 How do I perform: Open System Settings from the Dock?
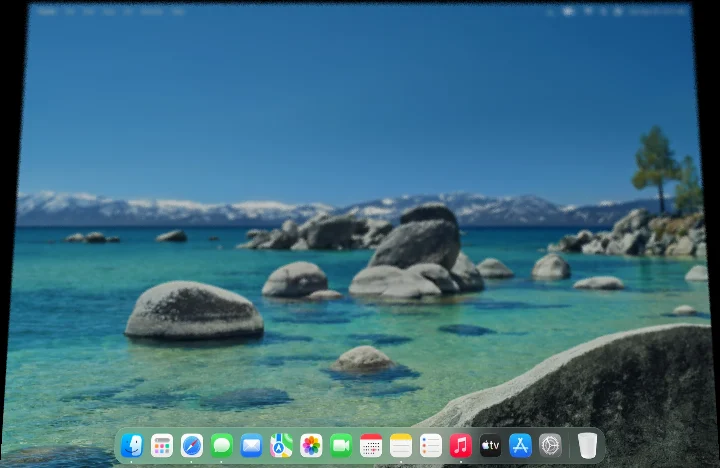click(x=550, y=445)
